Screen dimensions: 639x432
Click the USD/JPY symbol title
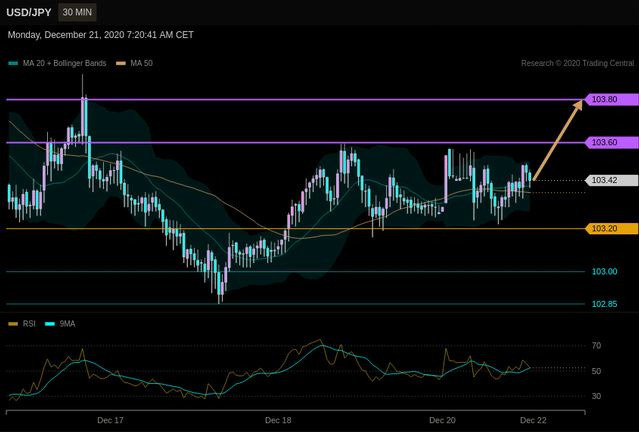(29, 12)
